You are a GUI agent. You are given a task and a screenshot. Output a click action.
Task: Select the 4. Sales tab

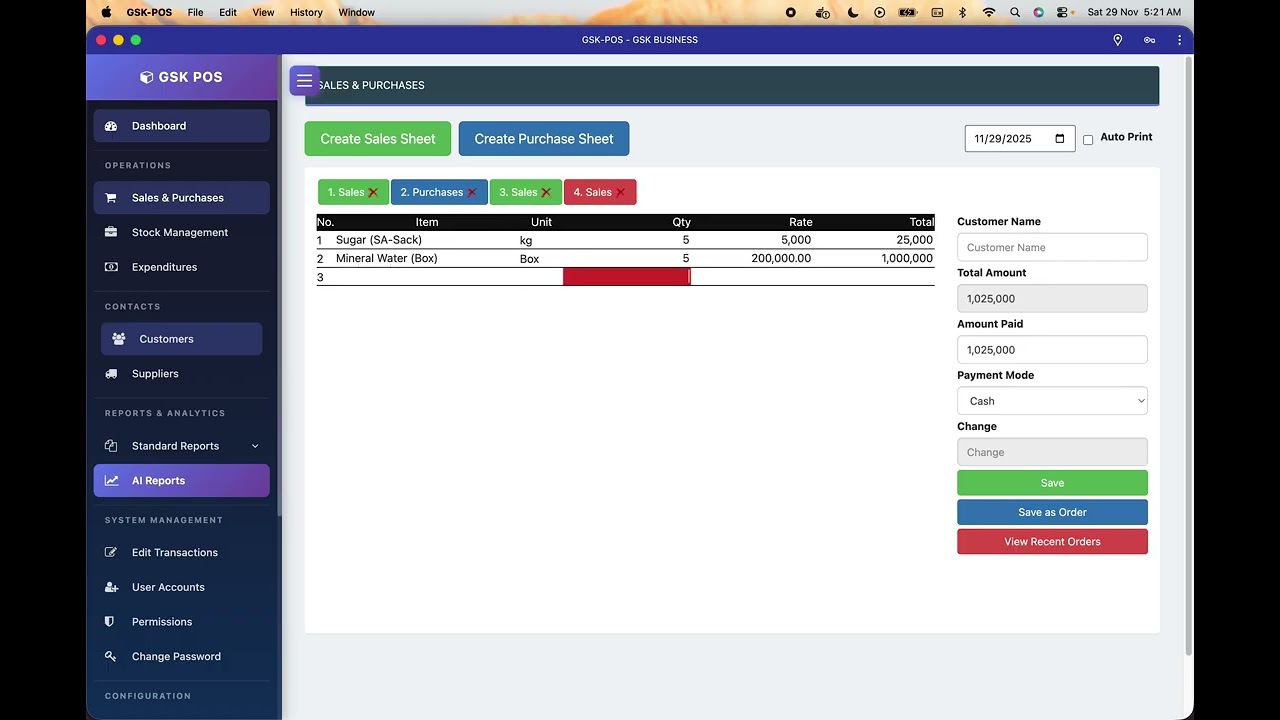592,192
